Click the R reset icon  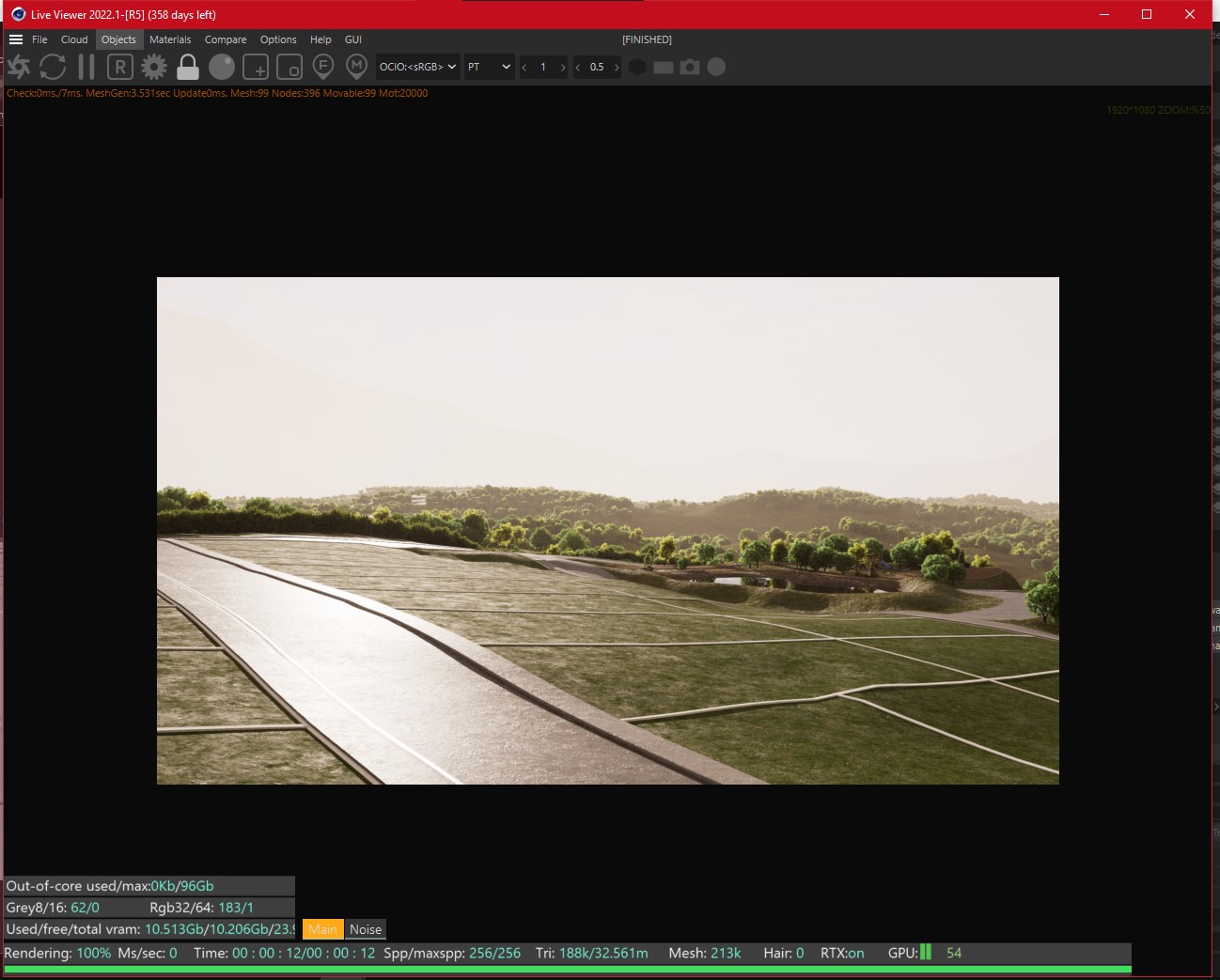120,67
